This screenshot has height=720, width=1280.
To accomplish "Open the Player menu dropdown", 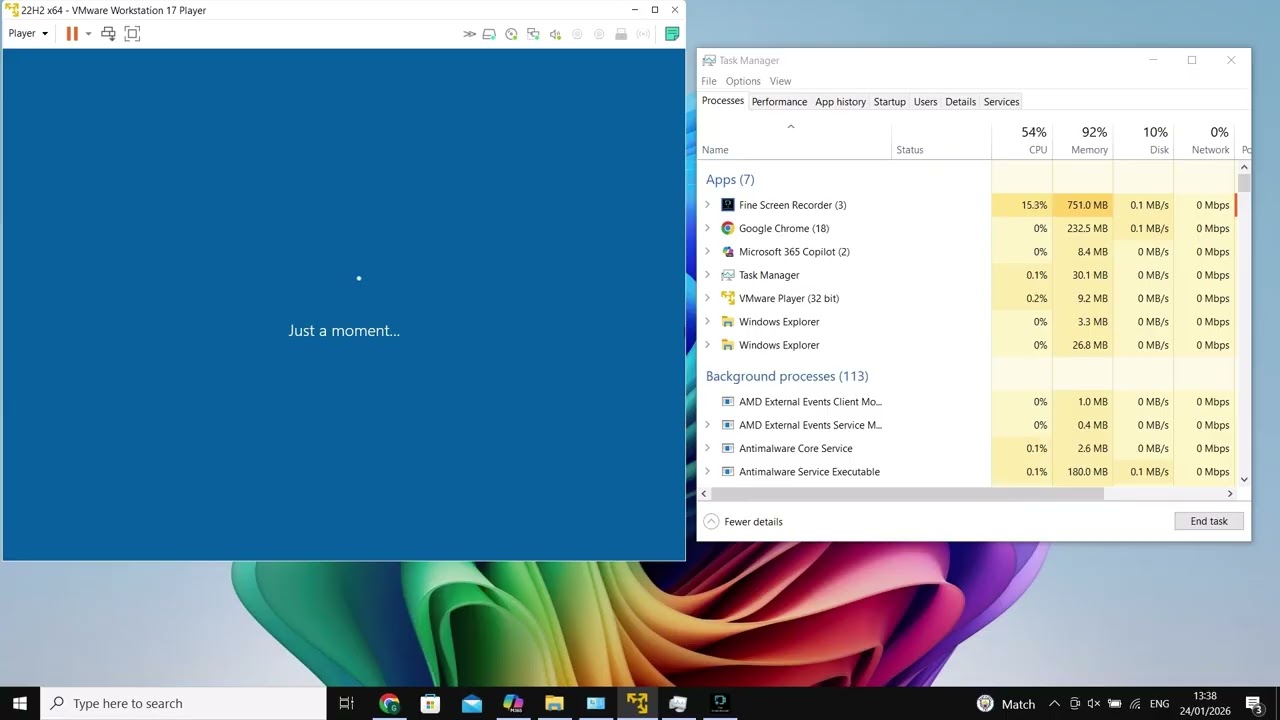I will click(28, 33).
